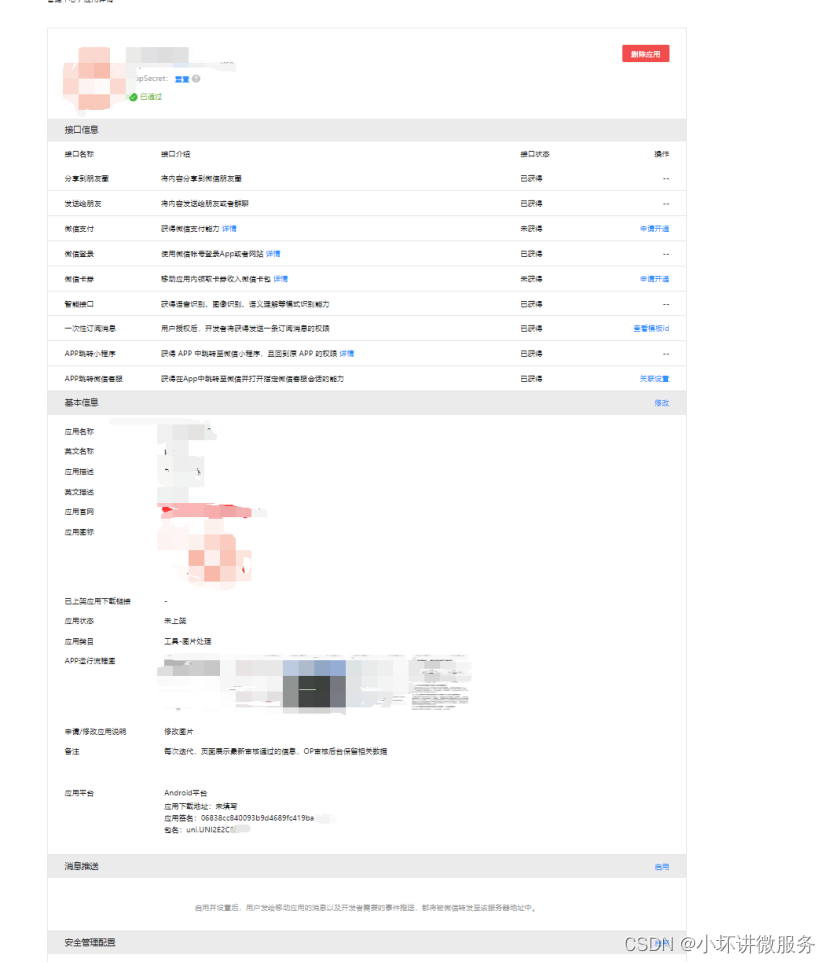
Task: Click 关联设置 for APP跳转微信客服
Action: pyautogui.click(x=654, y=379)
